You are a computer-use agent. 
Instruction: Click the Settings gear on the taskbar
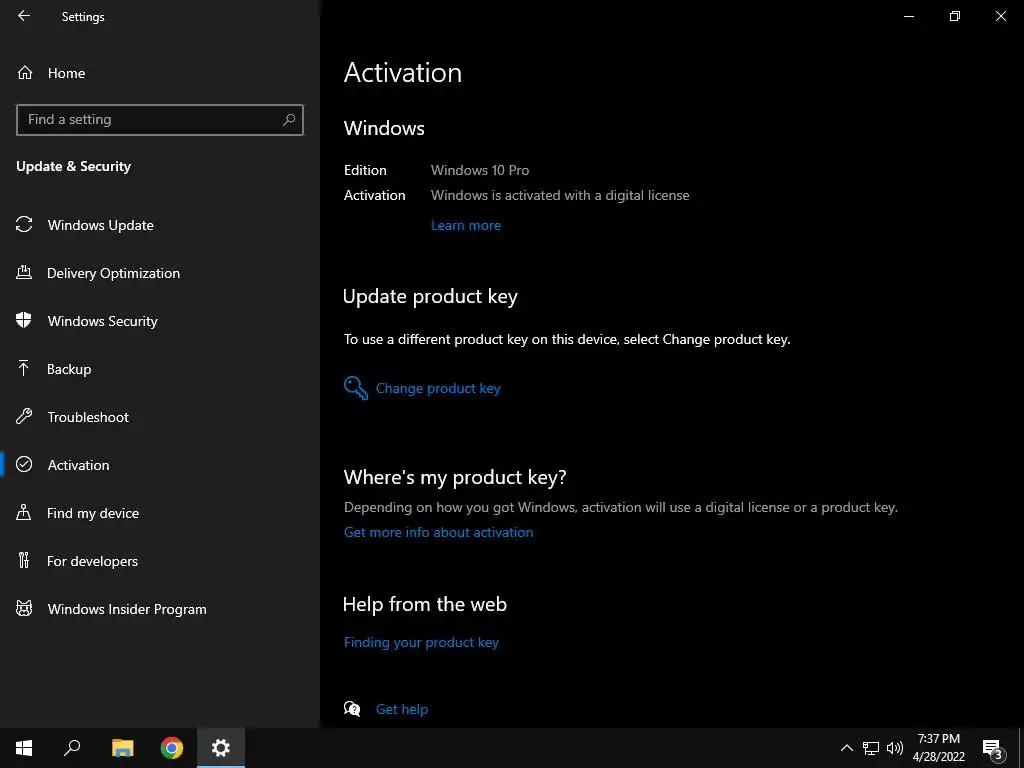[x=221, y=748]
